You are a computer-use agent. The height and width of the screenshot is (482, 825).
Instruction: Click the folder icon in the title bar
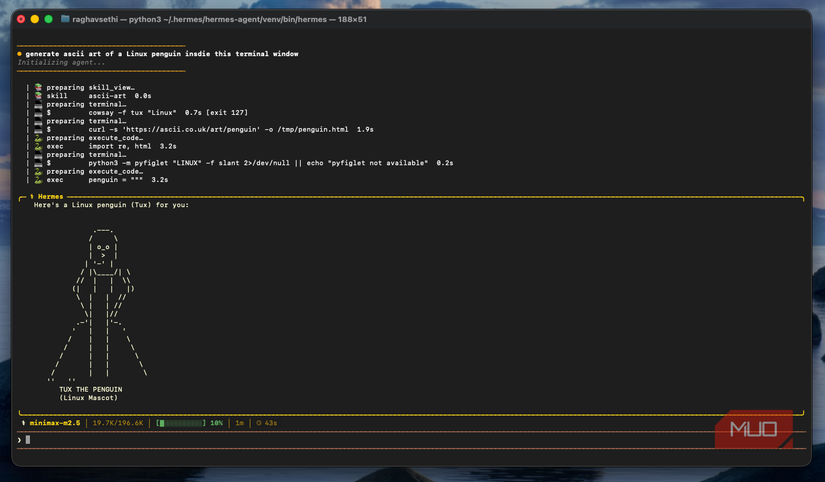point(65,19)
